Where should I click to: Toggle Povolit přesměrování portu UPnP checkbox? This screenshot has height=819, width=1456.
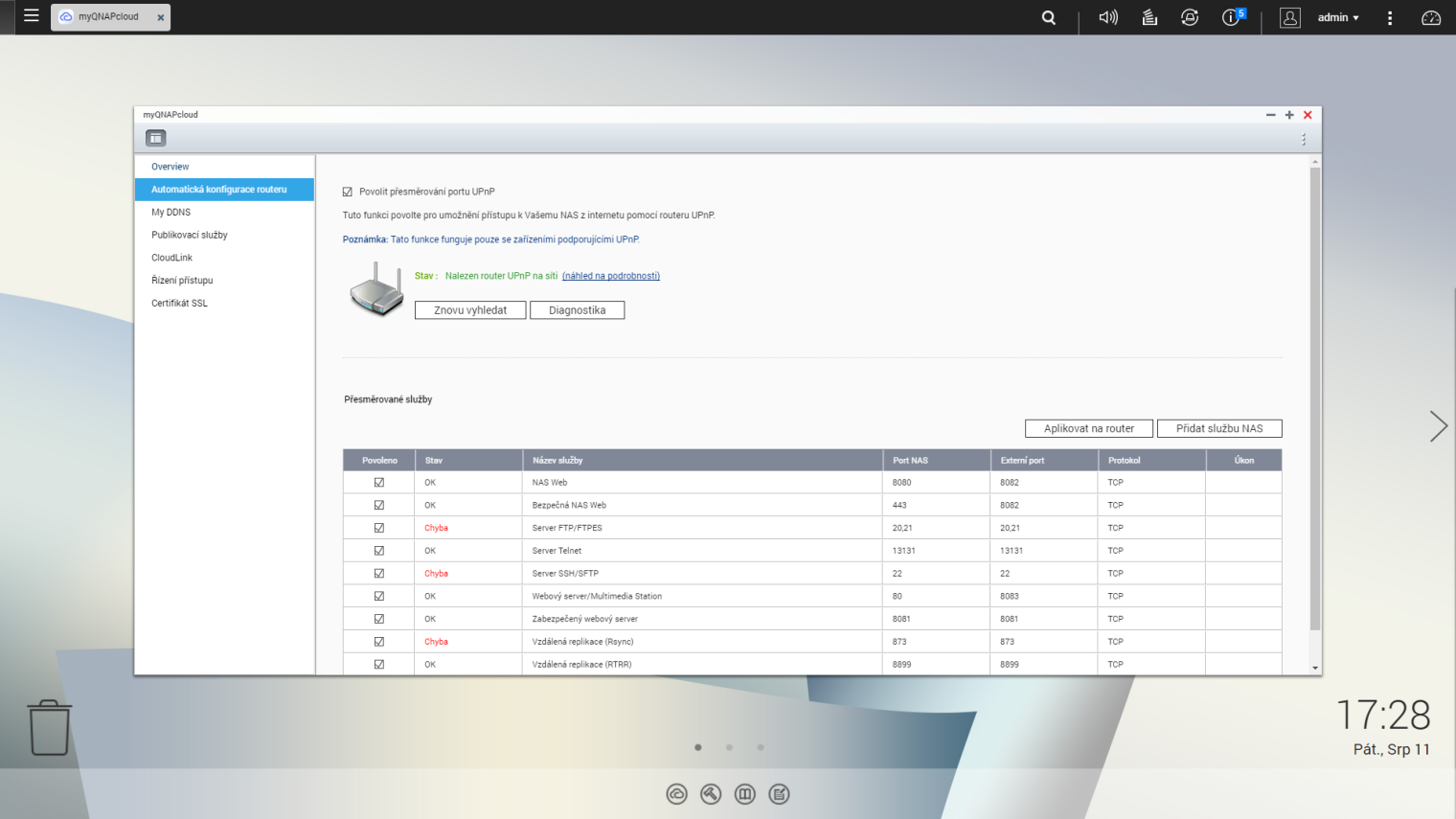(x=348, y=192)
